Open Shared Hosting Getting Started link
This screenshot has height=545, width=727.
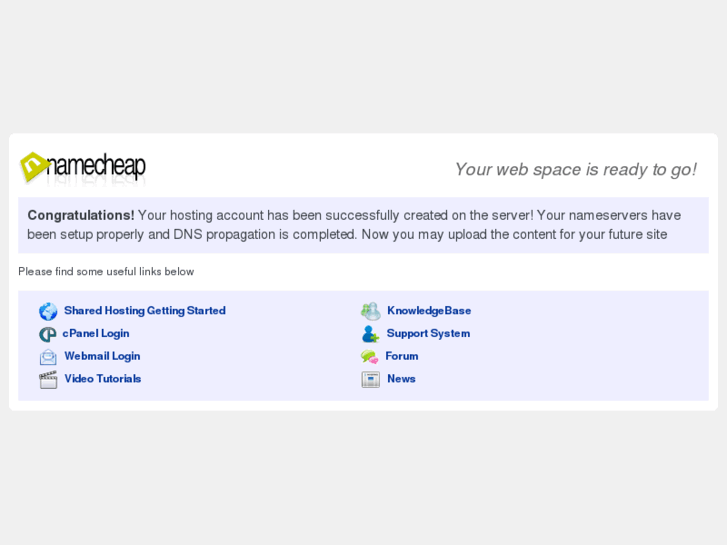(145, 311)
